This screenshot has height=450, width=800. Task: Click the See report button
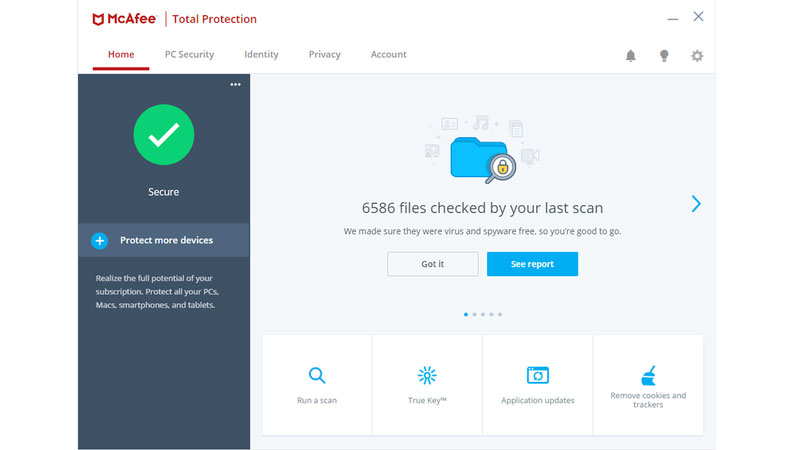[532, 264]
